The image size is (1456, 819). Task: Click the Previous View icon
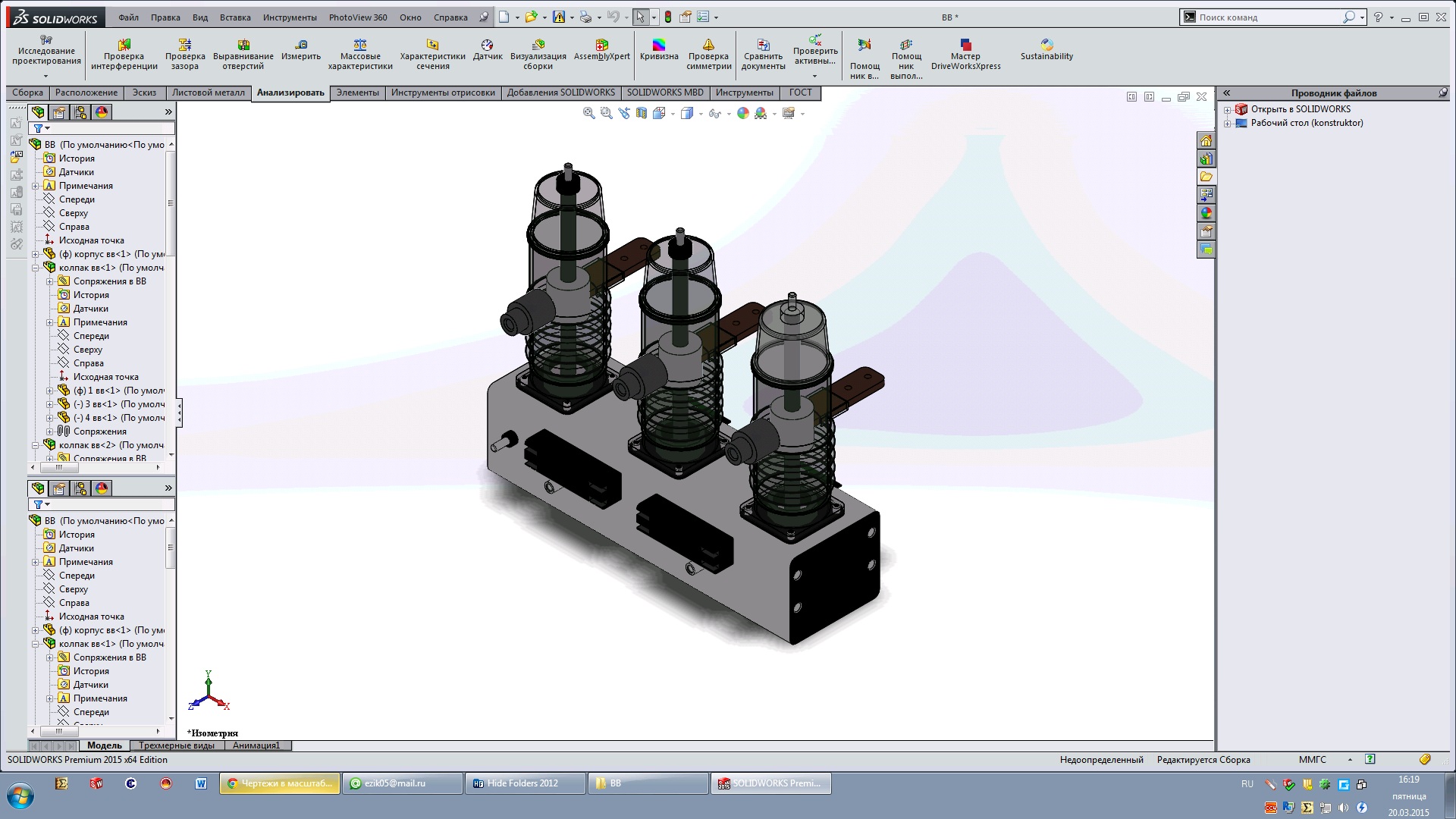(623, 113)
